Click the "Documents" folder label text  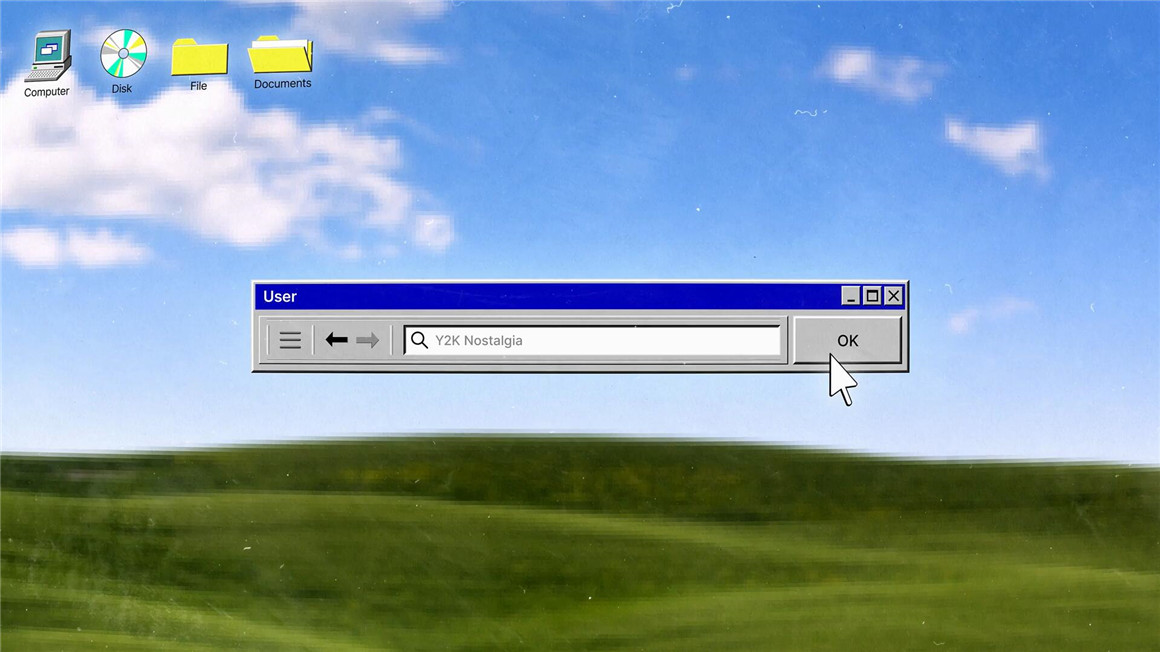point(282,84)
